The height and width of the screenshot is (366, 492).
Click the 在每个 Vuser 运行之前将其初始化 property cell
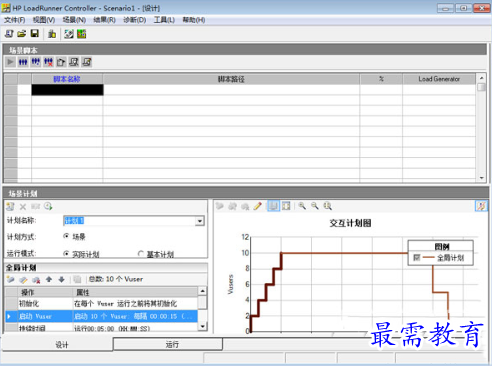click(x=136, y=304)
